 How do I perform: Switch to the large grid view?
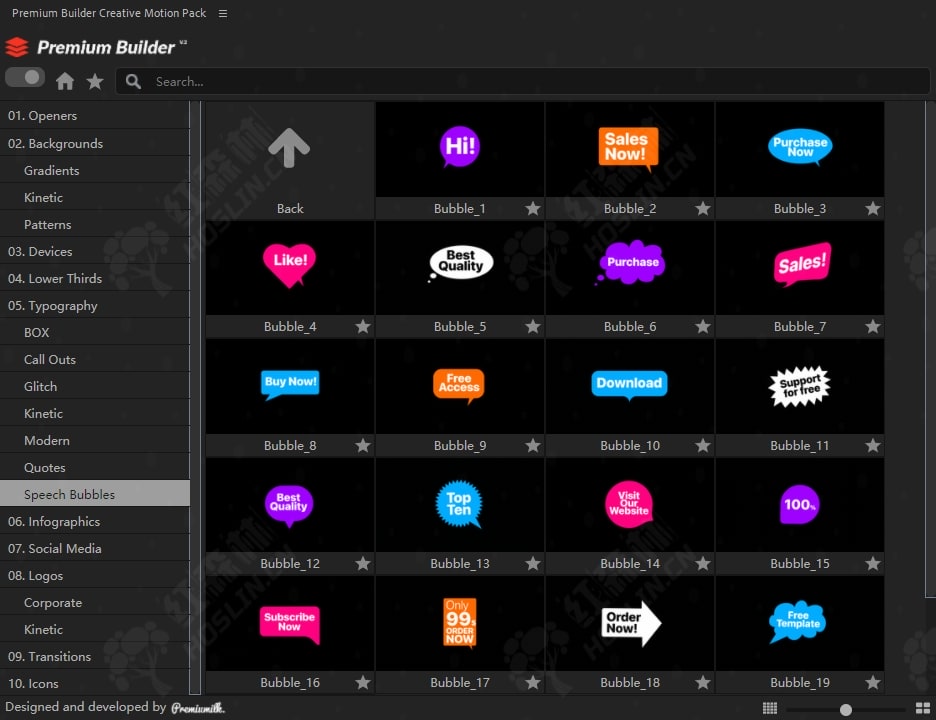tap(923, 708)
